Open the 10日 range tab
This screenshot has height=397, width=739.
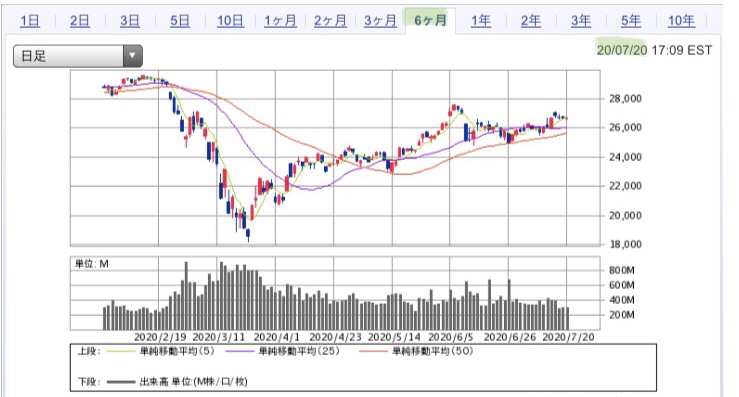[x=230, y=21]
